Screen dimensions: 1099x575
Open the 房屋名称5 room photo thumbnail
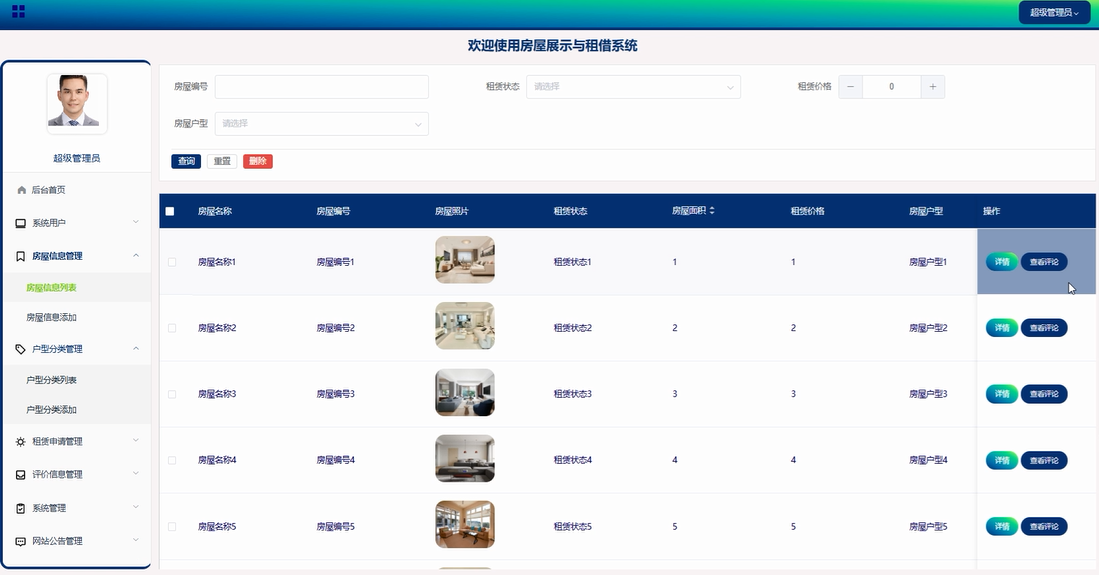point(465,525)
